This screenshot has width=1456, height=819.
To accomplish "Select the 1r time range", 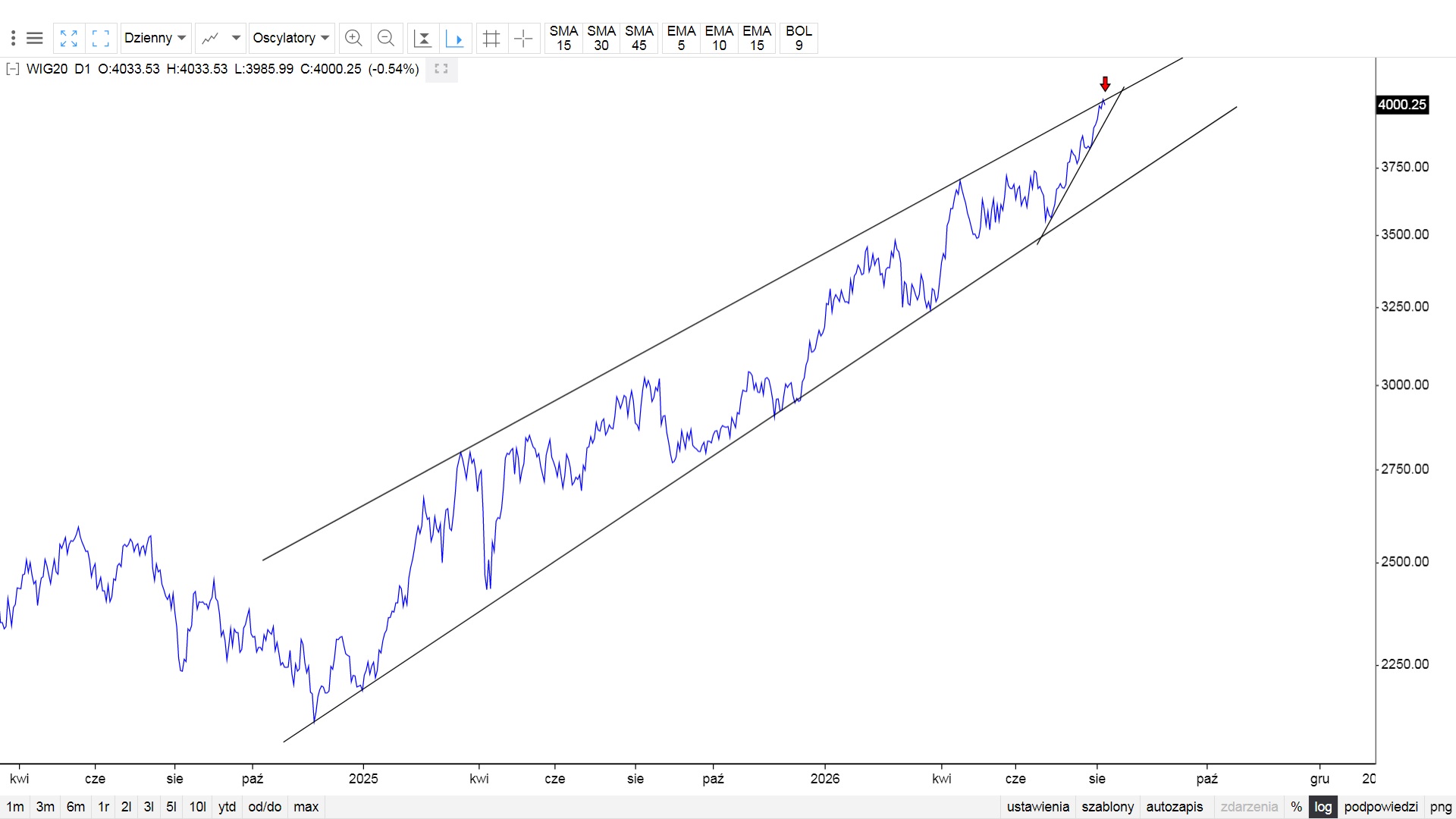I will point(104,807).
